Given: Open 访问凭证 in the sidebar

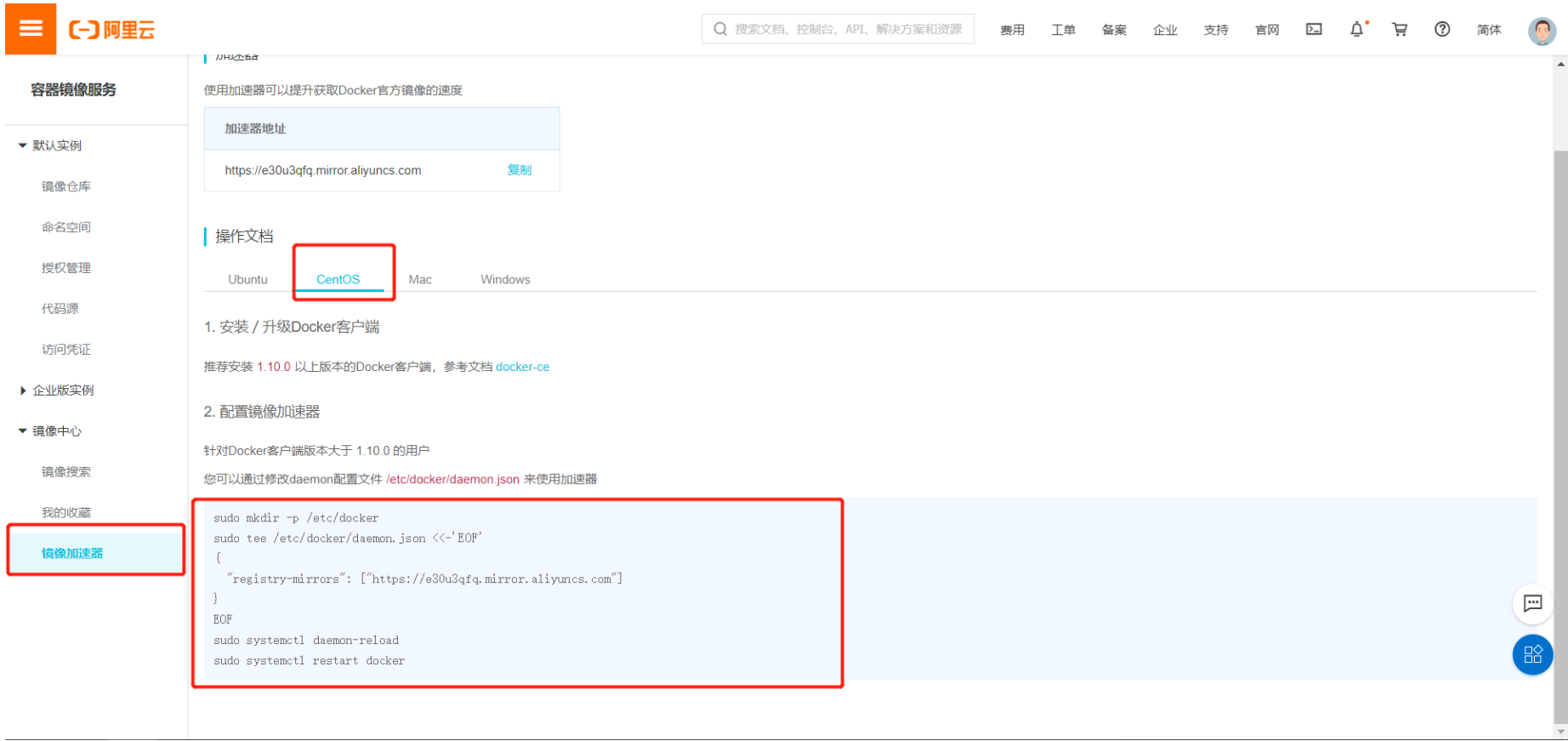Looking at the screenshot, I should [66, 350].
